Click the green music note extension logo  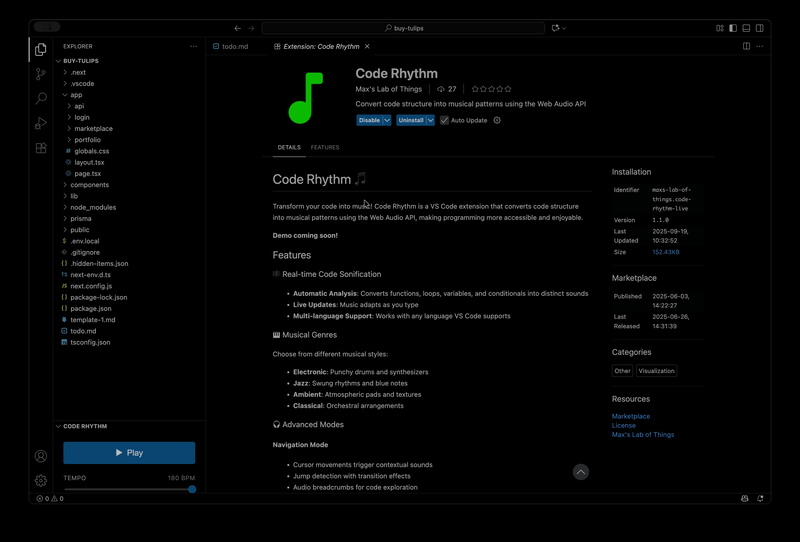[306, 98]
